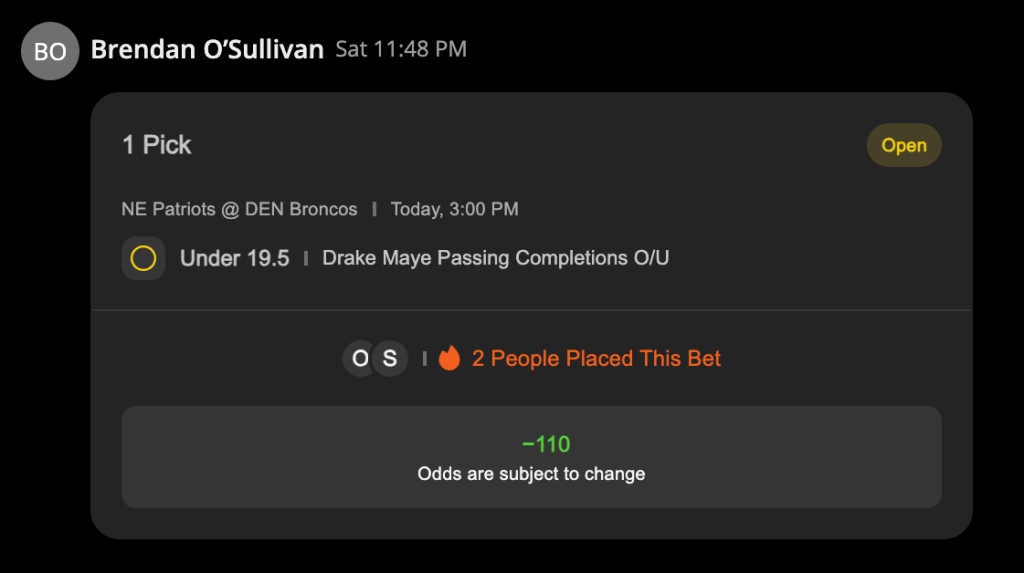Click the 'O' bettor avatar

point(359,358)
